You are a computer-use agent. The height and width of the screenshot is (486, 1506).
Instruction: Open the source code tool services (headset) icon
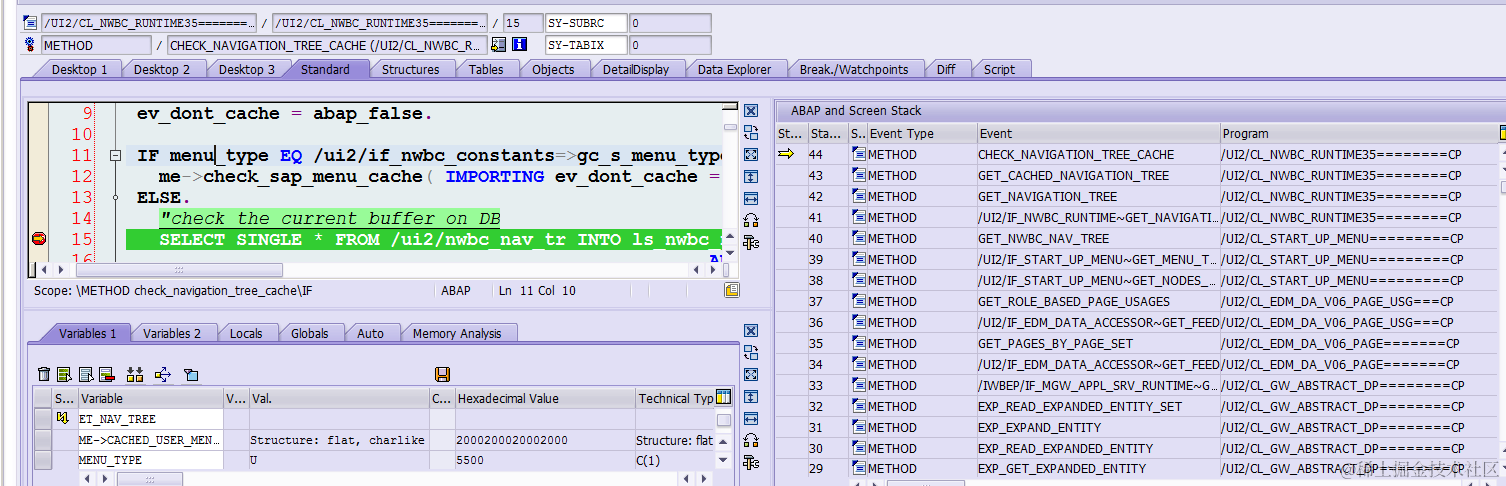click(x=751, y=221)
